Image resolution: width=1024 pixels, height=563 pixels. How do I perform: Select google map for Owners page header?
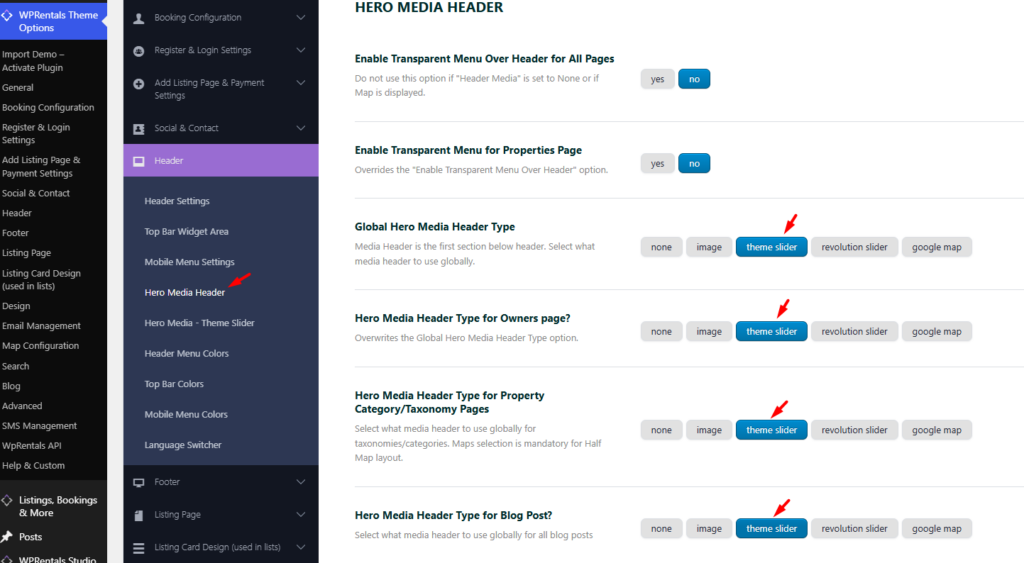click(x=936, y=331)
